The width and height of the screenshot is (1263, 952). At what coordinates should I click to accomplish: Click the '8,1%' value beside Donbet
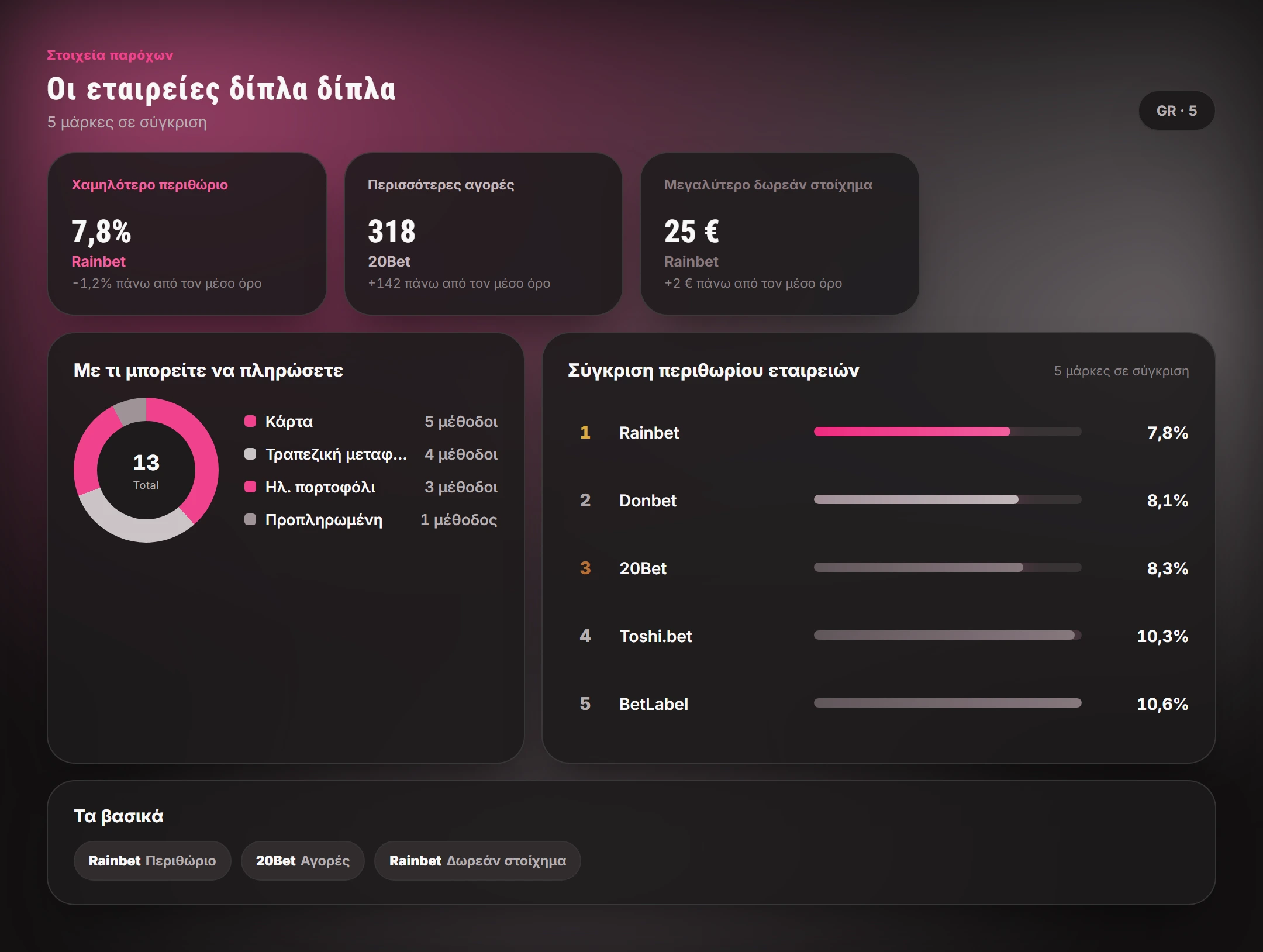click(x=1168, y=501)
